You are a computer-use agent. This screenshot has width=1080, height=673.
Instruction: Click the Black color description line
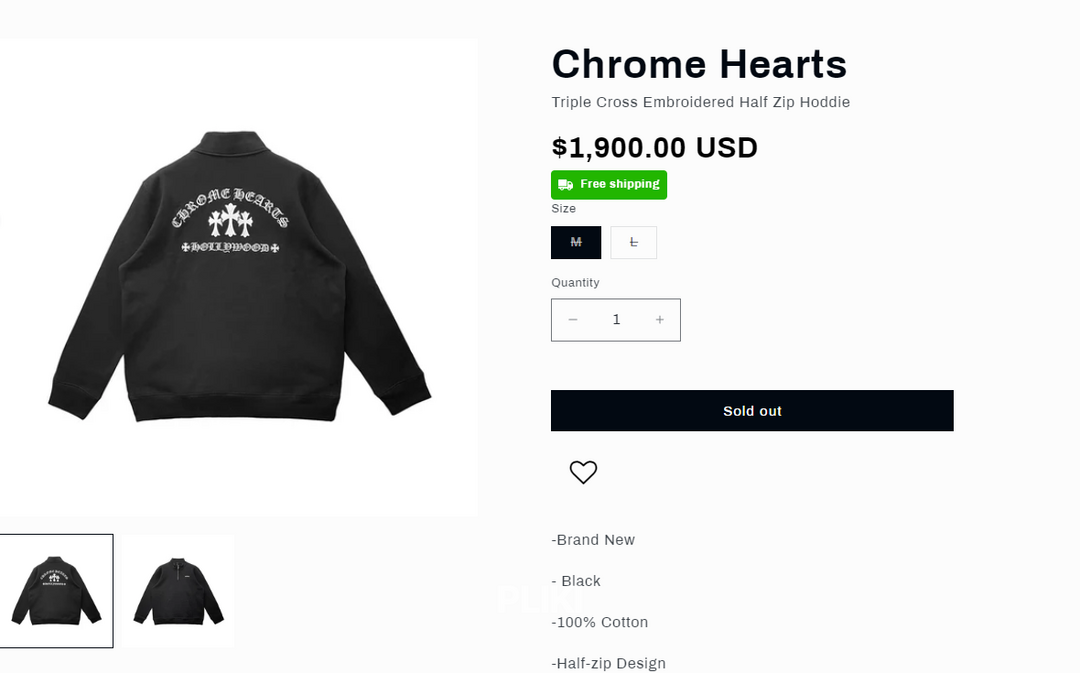pyautogui.click(x=578, y=581)
